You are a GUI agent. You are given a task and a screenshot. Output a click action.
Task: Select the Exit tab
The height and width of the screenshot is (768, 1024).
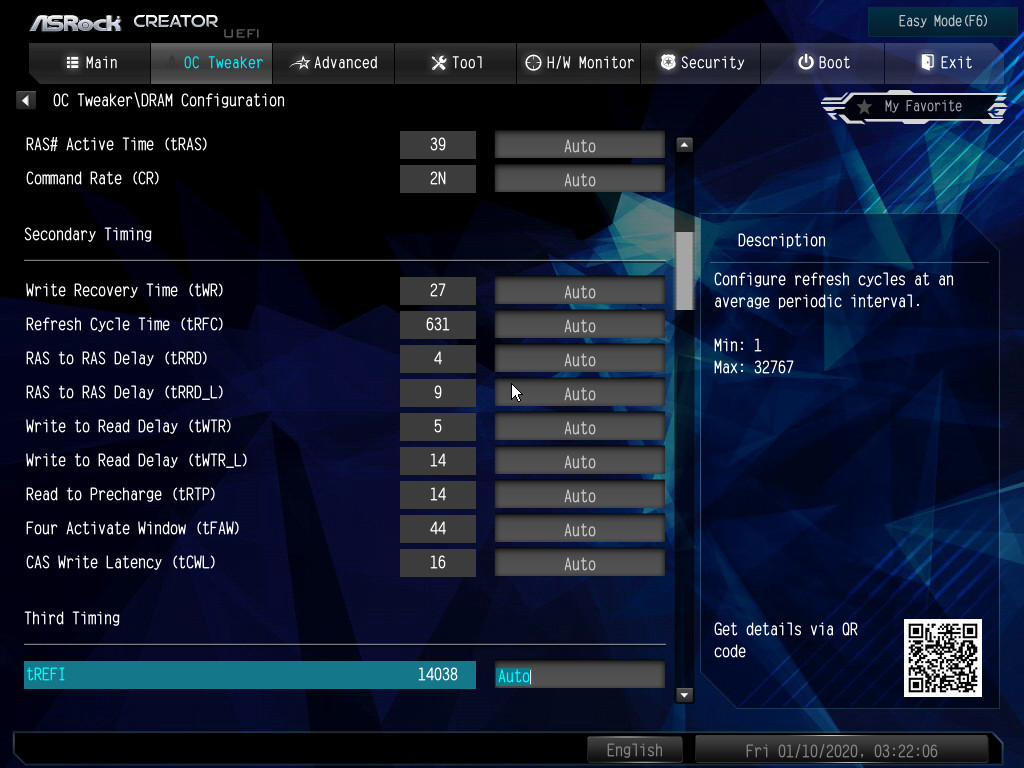945,63
